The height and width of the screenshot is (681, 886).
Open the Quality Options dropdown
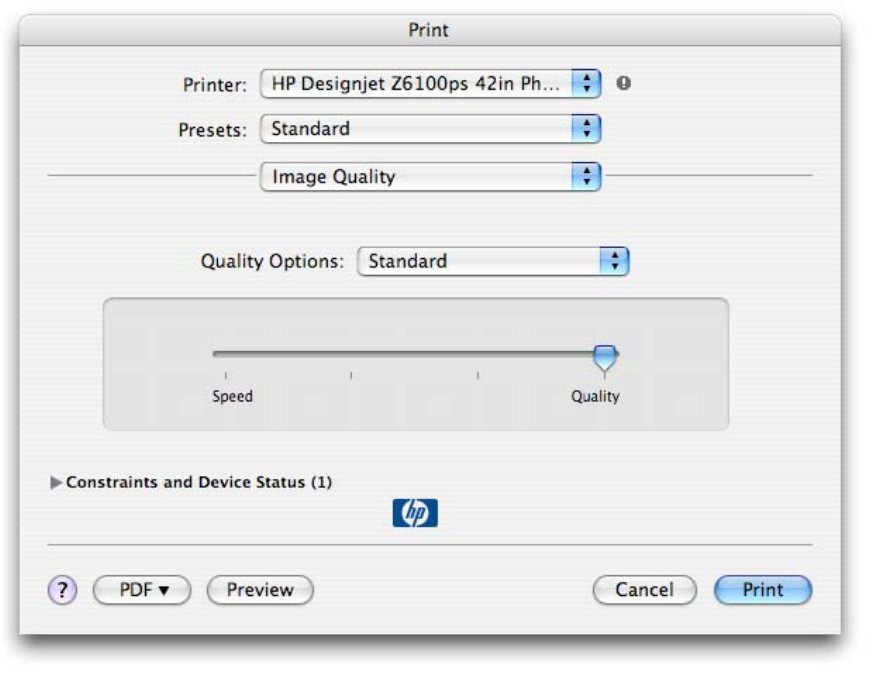click(492, 262)
